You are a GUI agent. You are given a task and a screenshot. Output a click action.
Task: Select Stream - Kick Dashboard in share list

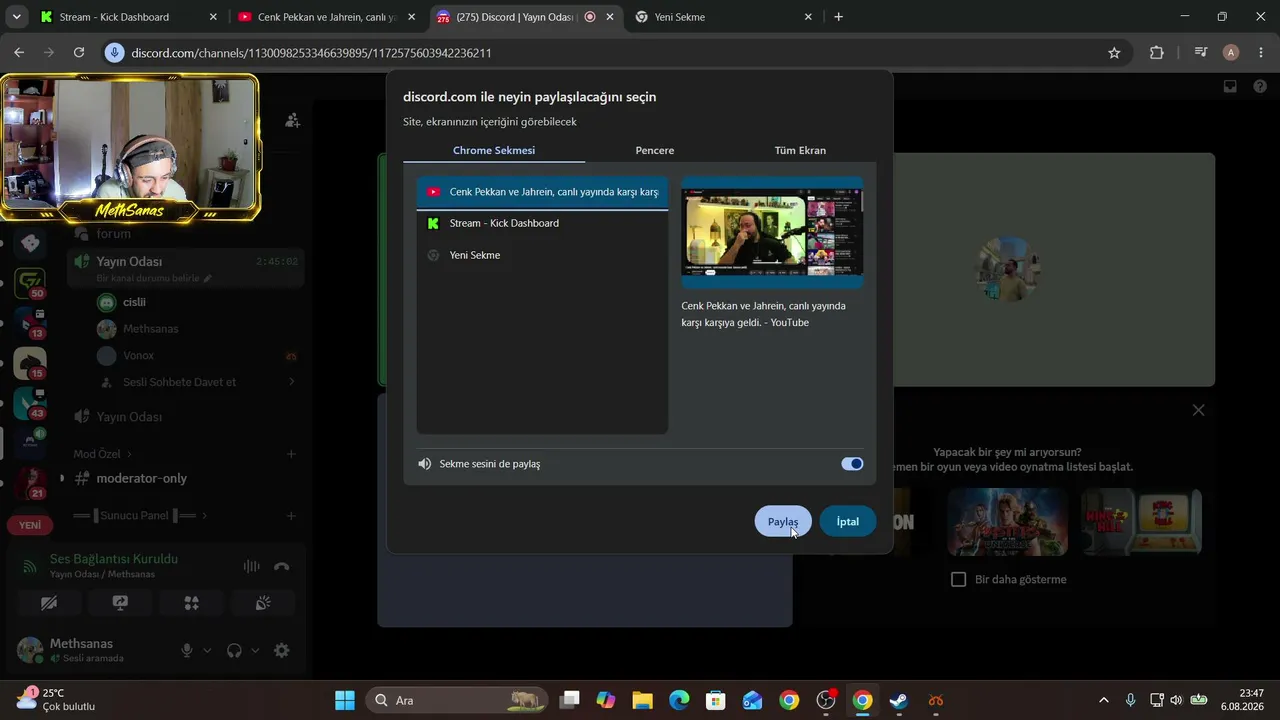click(542, 223)
